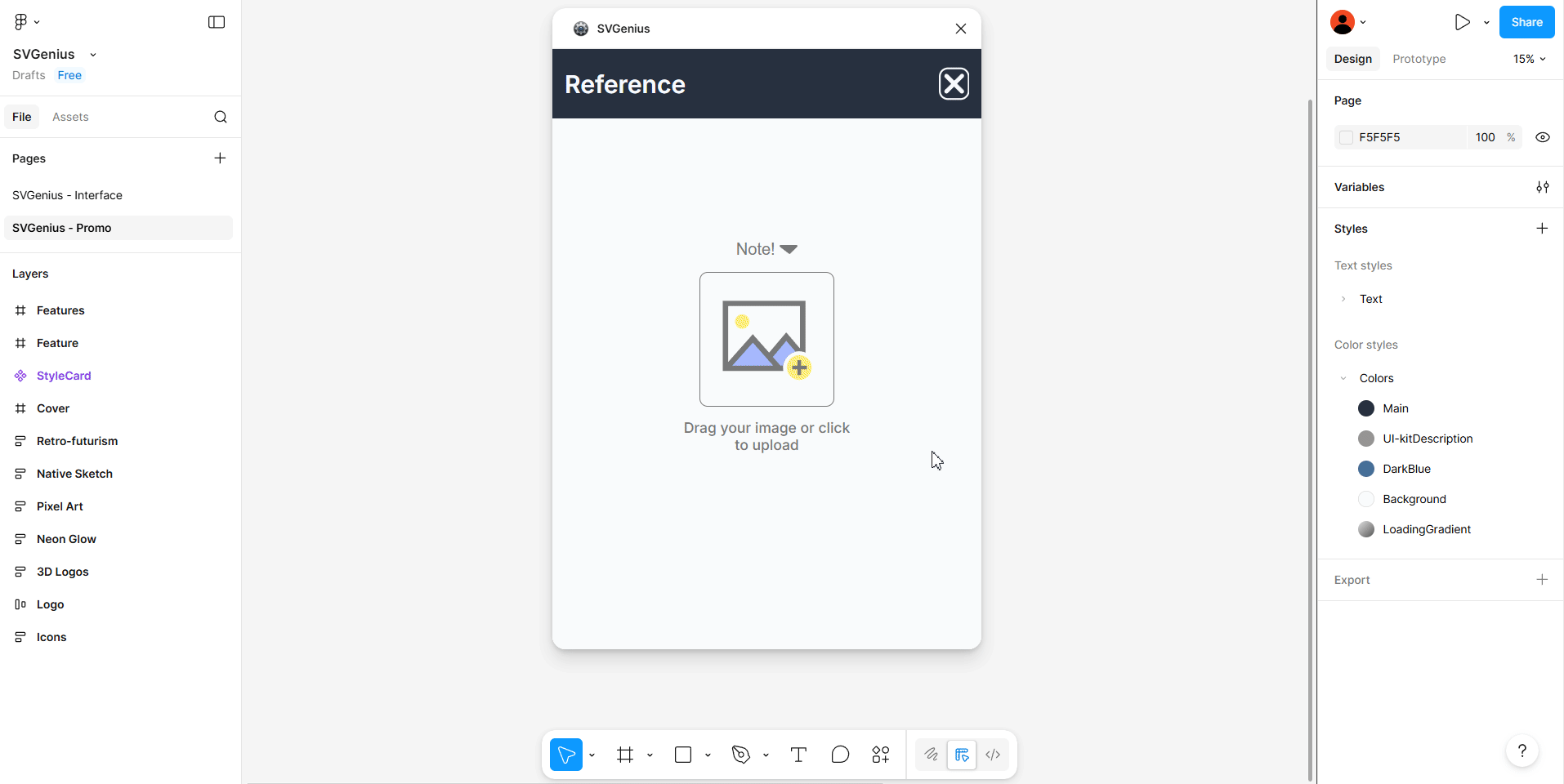Add a new style with the plus button

point(1544,229)
